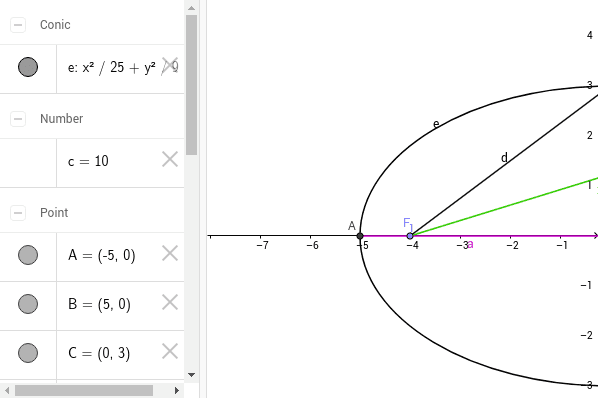The width and height of the screenshot is (600, 400).
Task: Collapse the Number section
Action: pyautogui.click(x=18, y=119)
